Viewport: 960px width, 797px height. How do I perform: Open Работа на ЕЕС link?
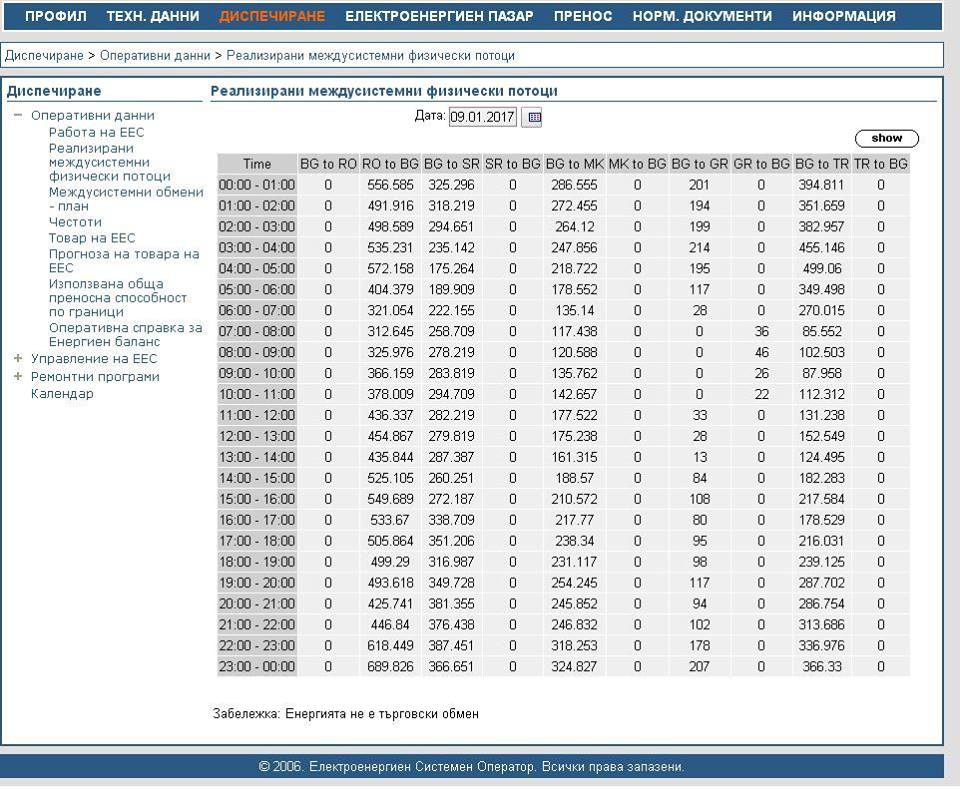96,132
